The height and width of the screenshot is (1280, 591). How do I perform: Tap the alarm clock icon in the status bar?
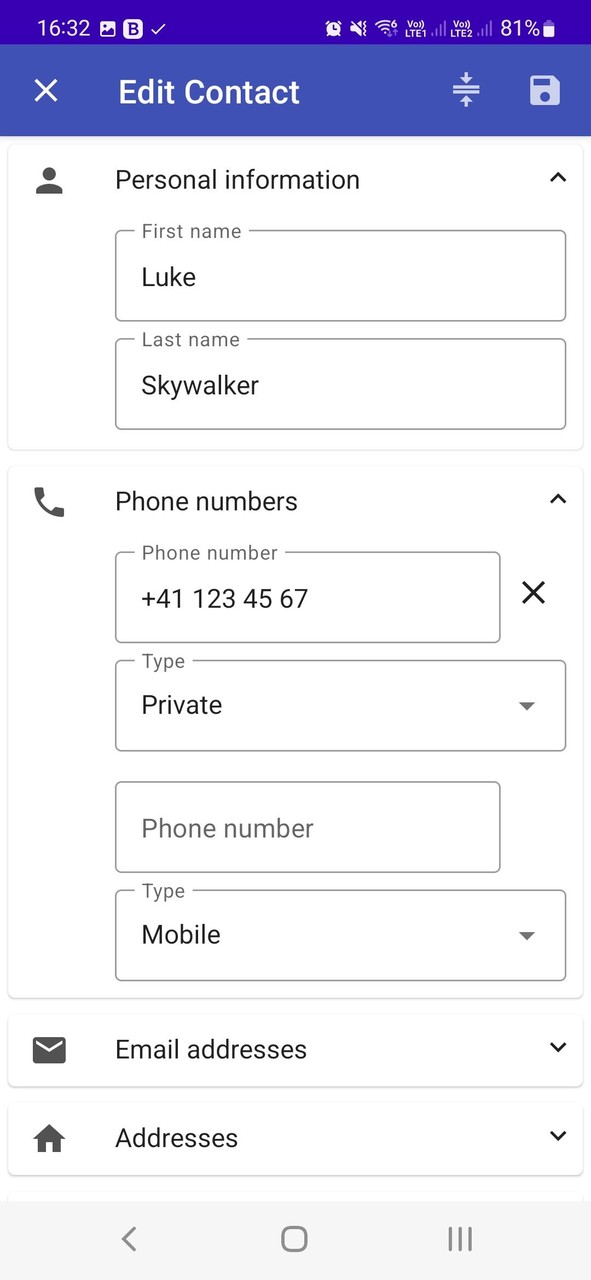(x=332, y=28)
